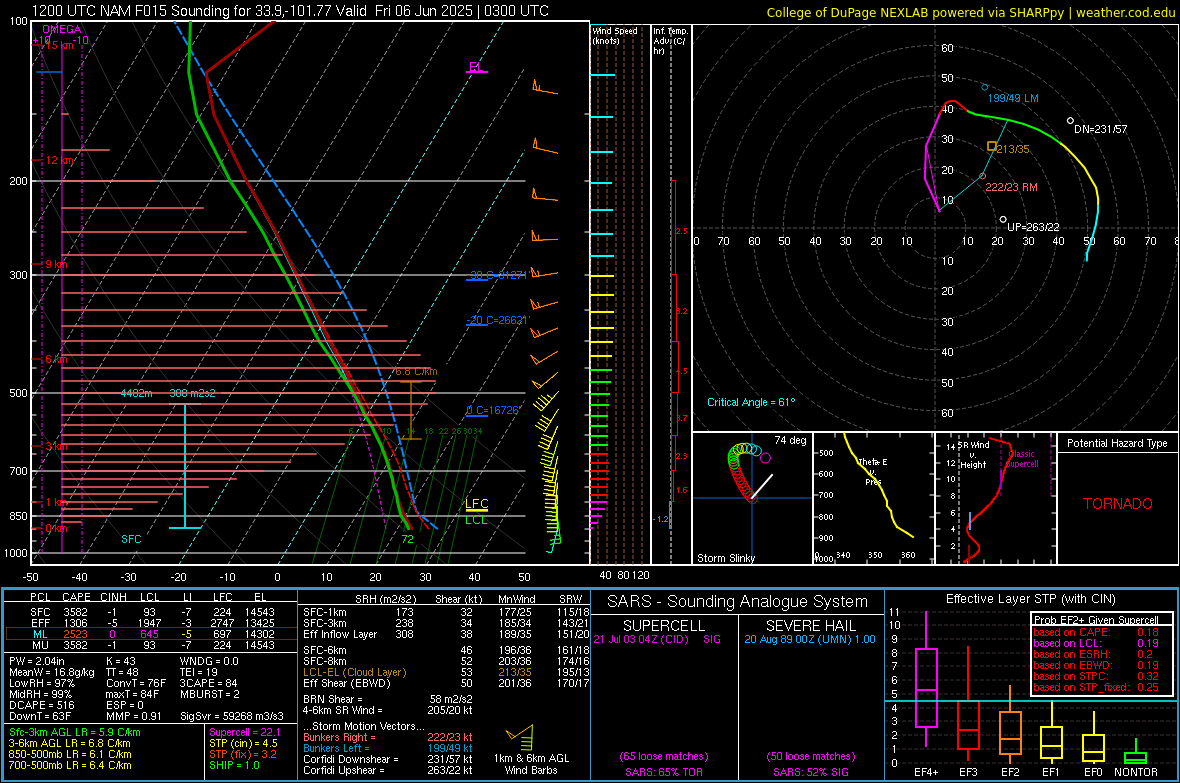Viewport: 1180px width, 783px height.
Task: Click the based on CAPE: 0.18 line
Action: click(1095, 632)
